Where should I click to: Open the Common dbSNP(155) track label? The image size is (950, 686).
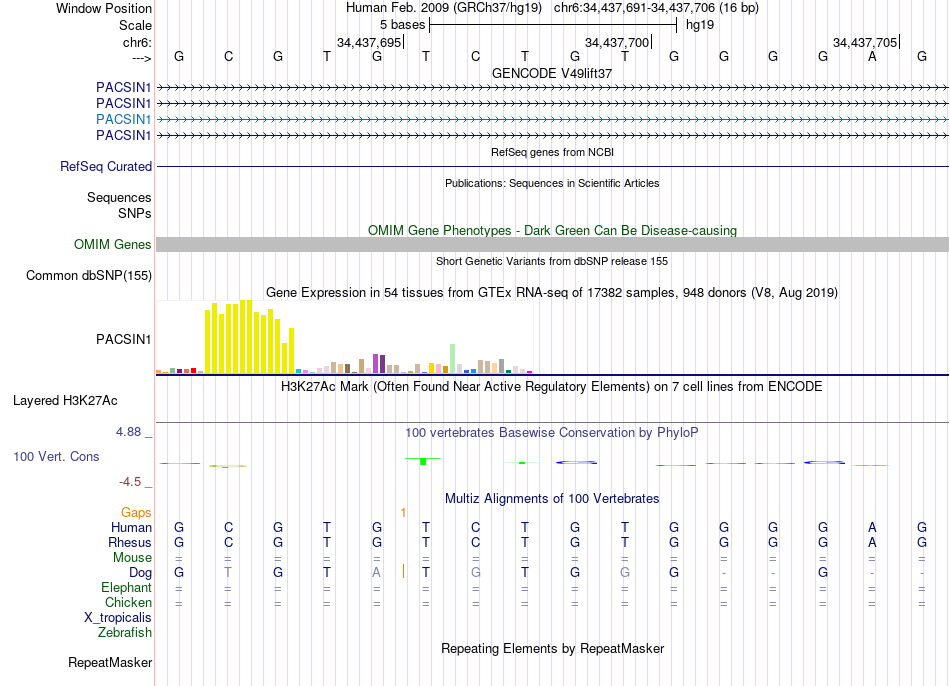89,276
